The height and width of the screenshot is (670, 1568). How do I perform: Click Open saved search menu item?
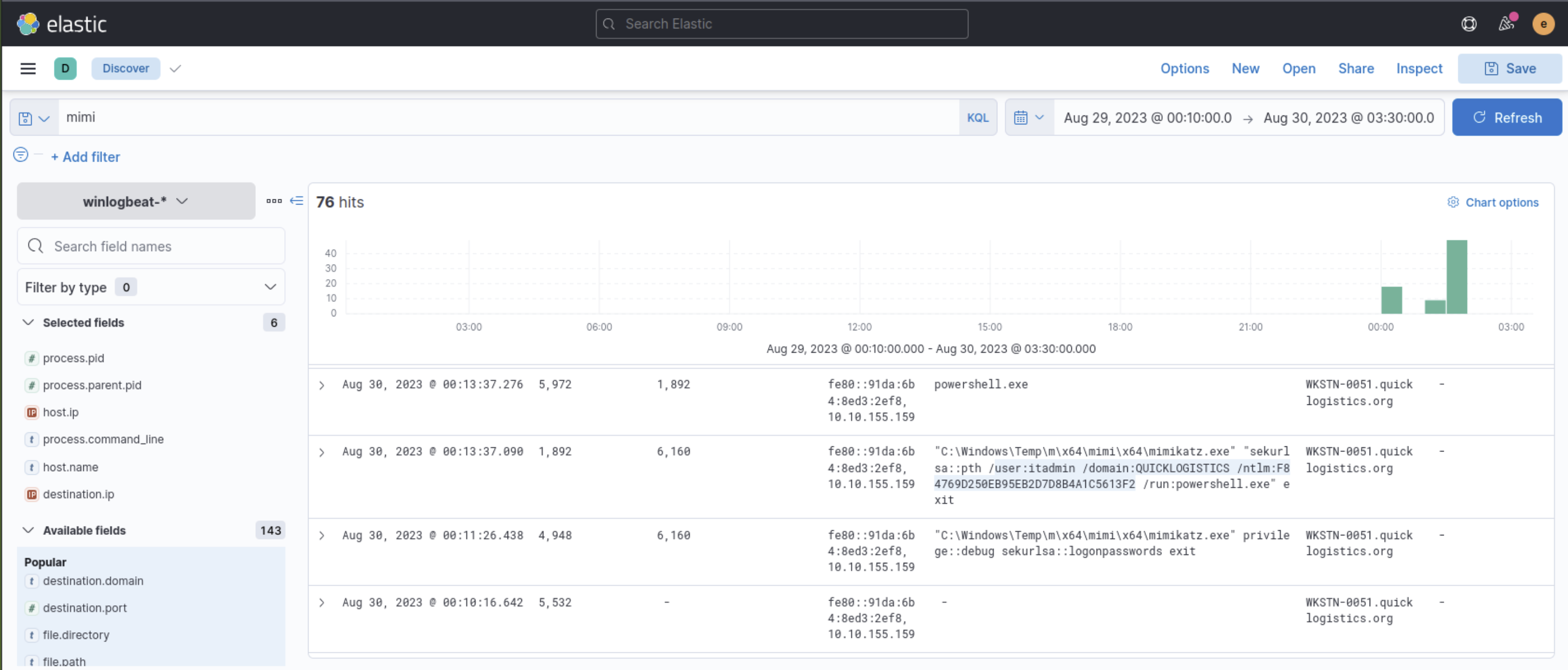[1299, 69]
